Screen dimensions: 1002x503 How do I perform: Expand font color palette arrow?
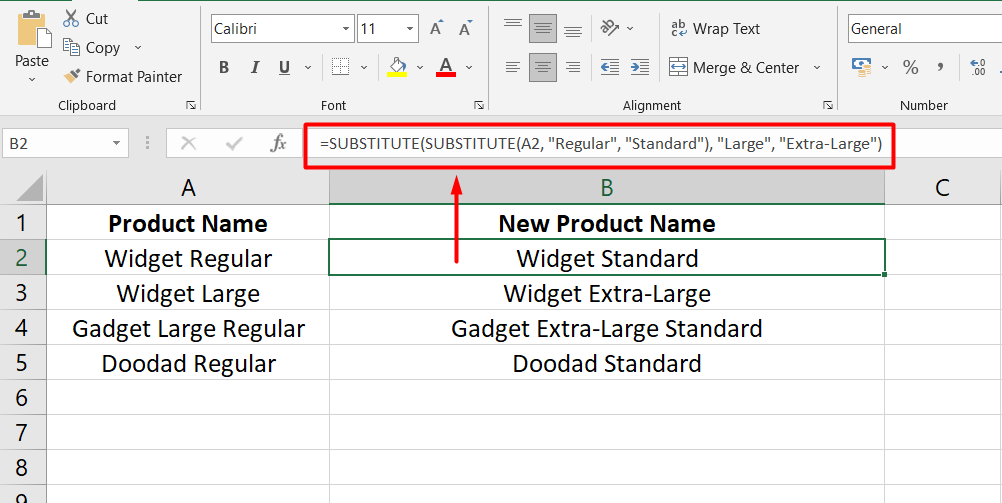[468, 67]
